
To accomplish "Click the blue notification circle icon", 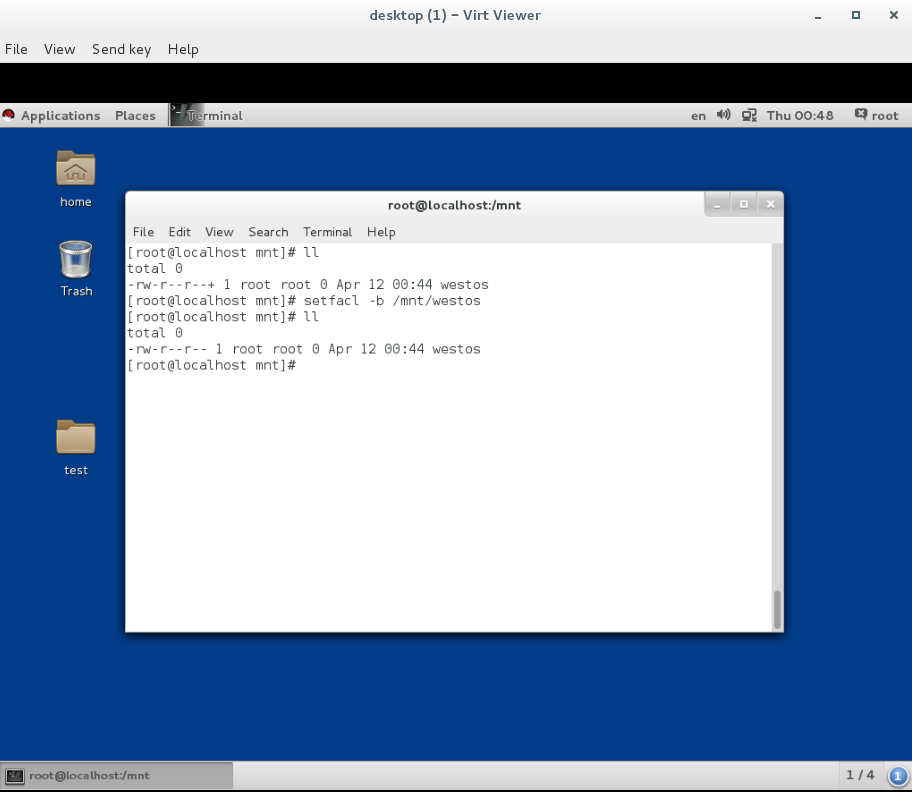I will point(897,776).
